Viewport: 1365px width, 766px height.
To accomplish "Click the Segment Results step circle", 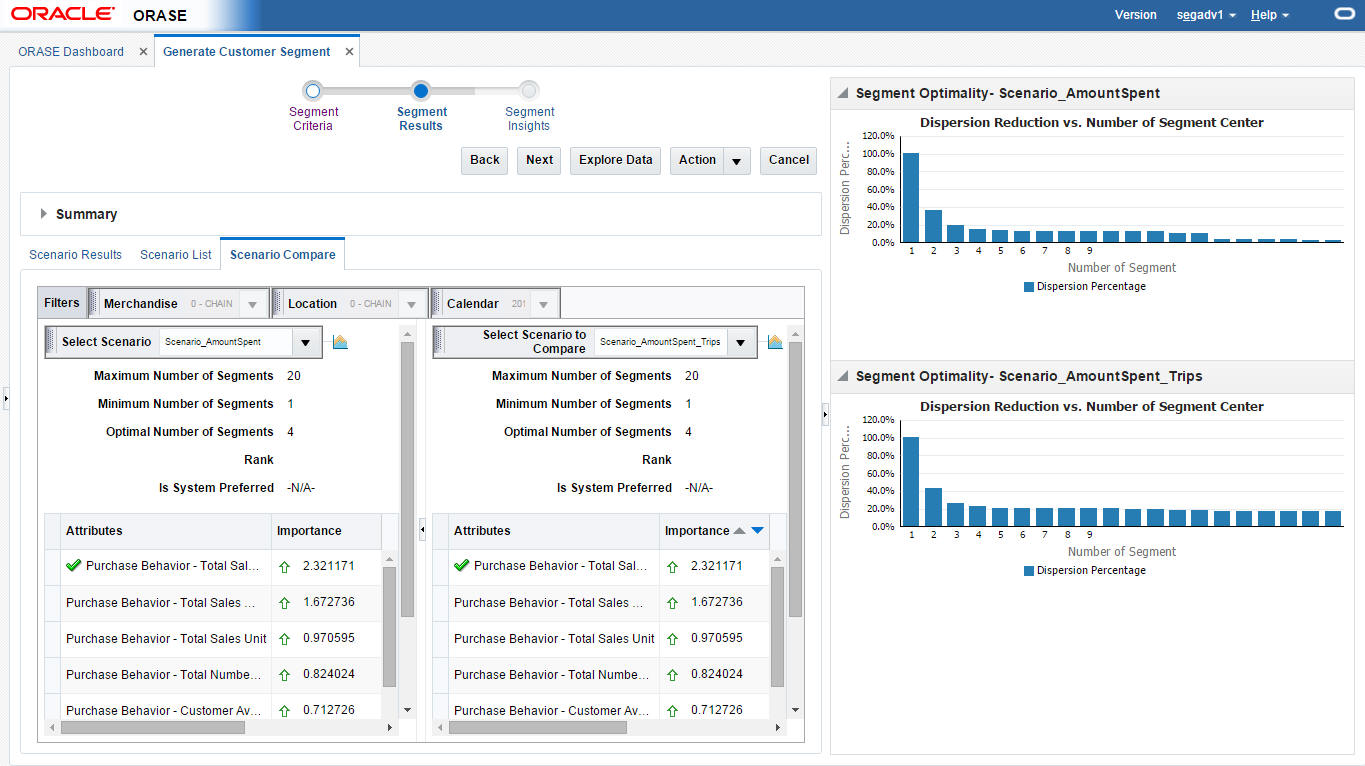I will [421, 91].
